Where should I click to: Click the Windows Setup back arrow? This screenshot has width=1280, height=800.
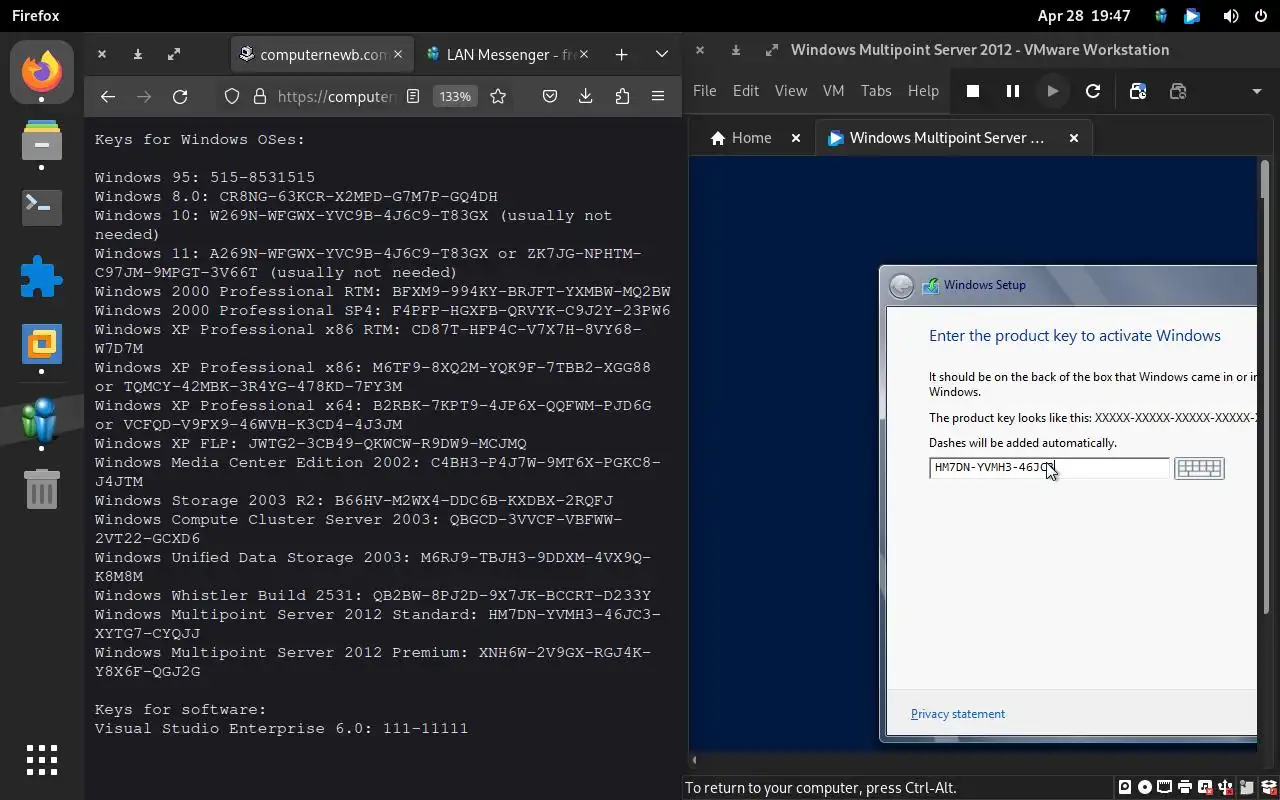pyautogui.click(x=901, y=286)
